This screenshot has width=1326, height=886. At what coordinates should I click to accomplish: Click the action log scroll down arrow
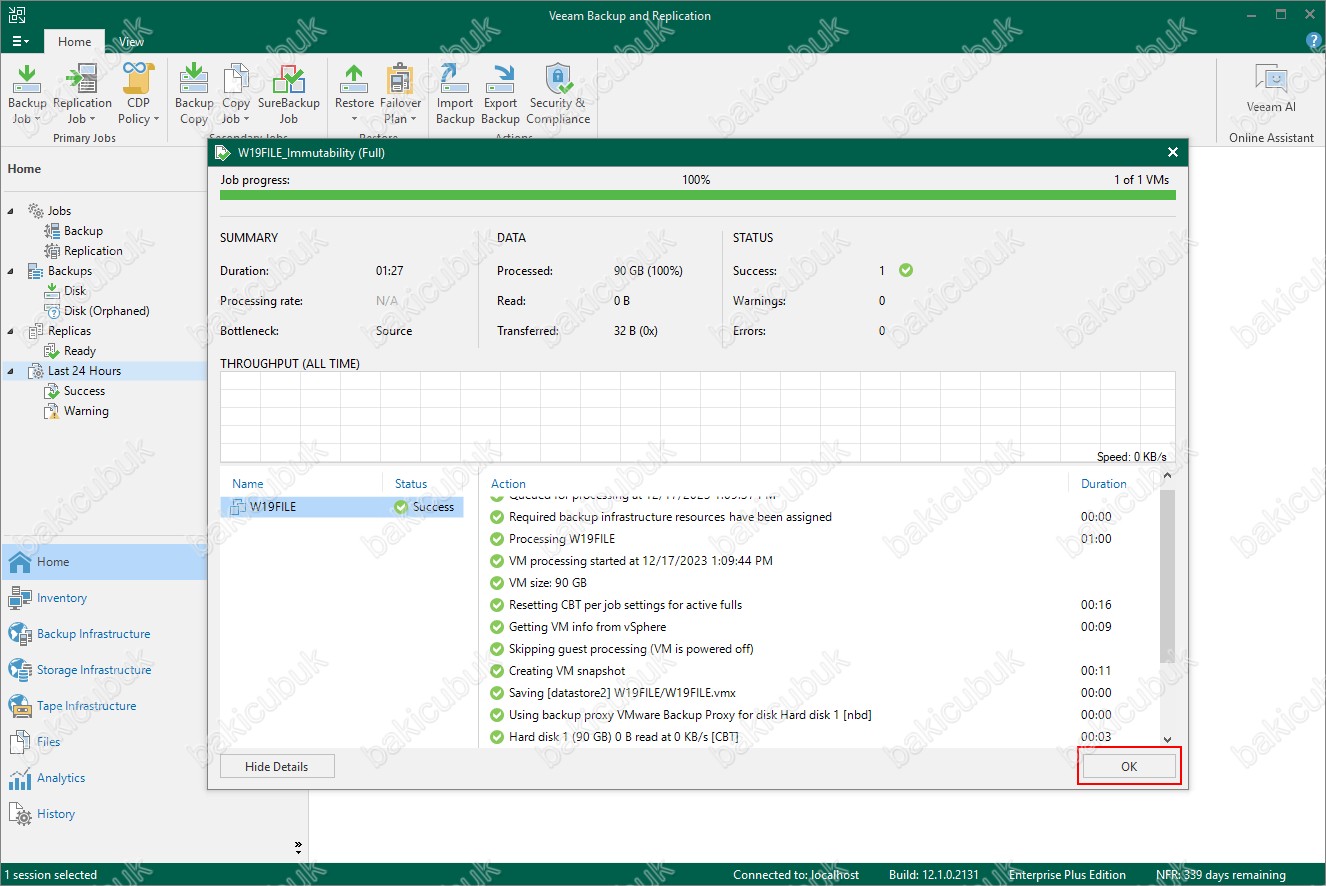click(1167, 739)
